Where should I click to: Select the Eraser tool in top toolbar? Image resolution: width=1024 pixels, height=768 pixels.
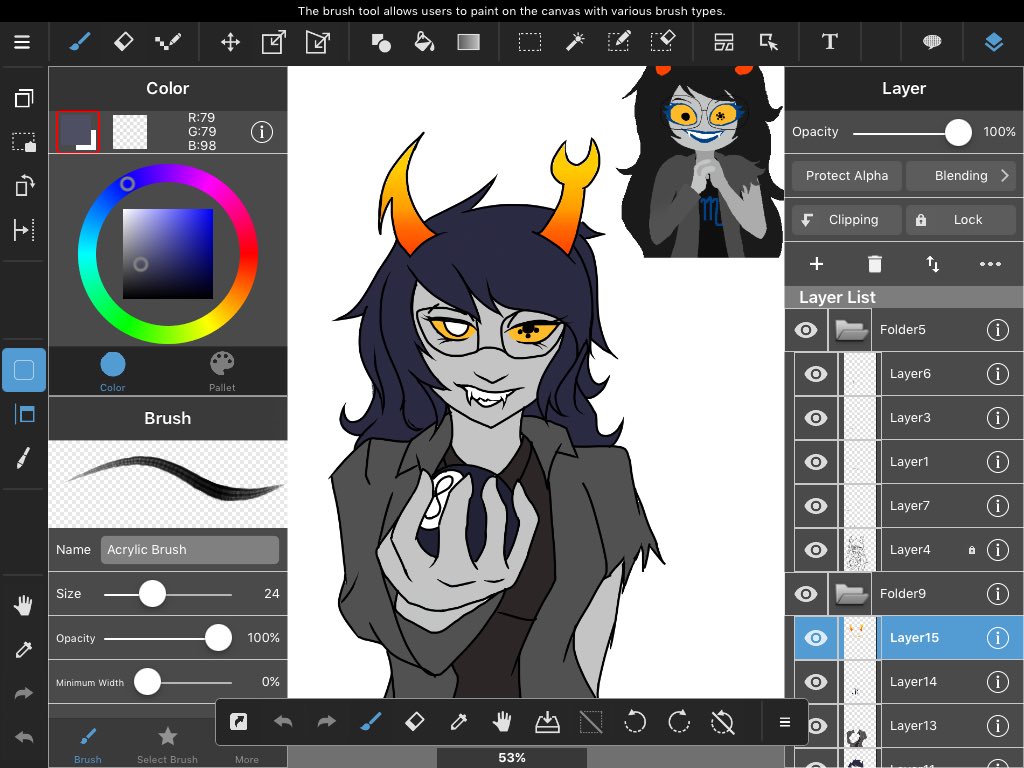coord(123,42)
